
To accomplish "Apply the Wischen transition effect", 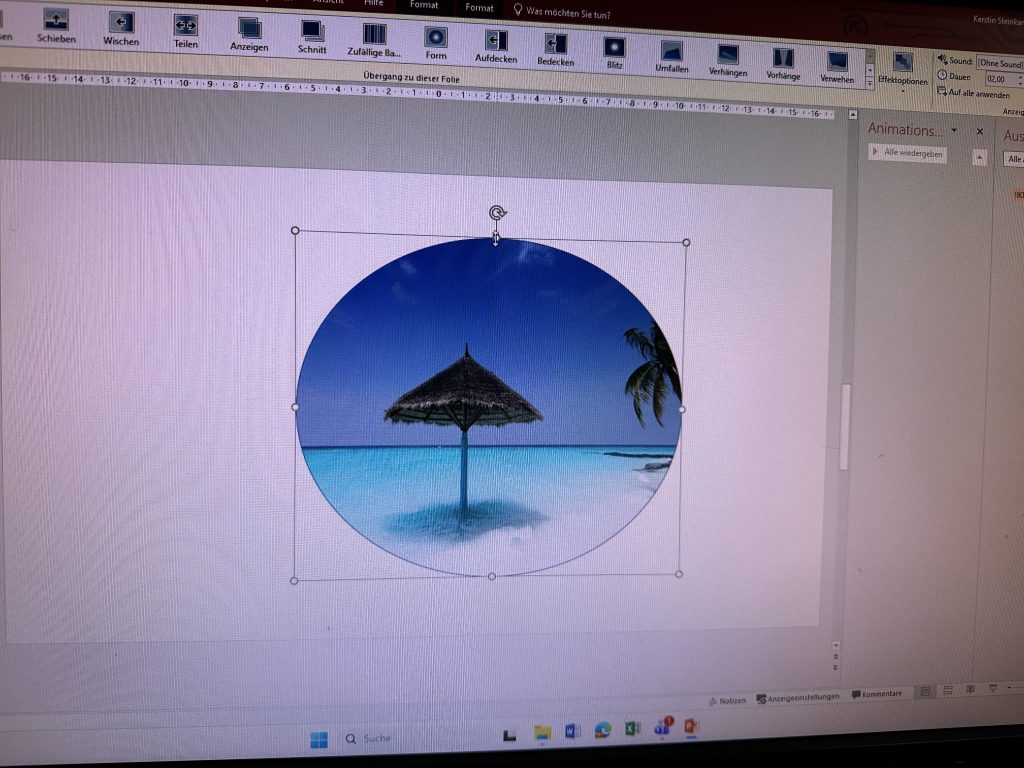I will pos(121,28).
